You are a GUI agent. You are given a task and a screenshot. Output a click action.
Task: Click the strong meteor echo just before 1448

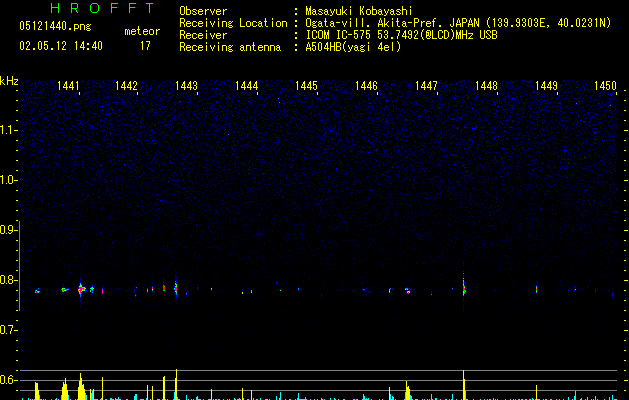[x=464, y=289]
